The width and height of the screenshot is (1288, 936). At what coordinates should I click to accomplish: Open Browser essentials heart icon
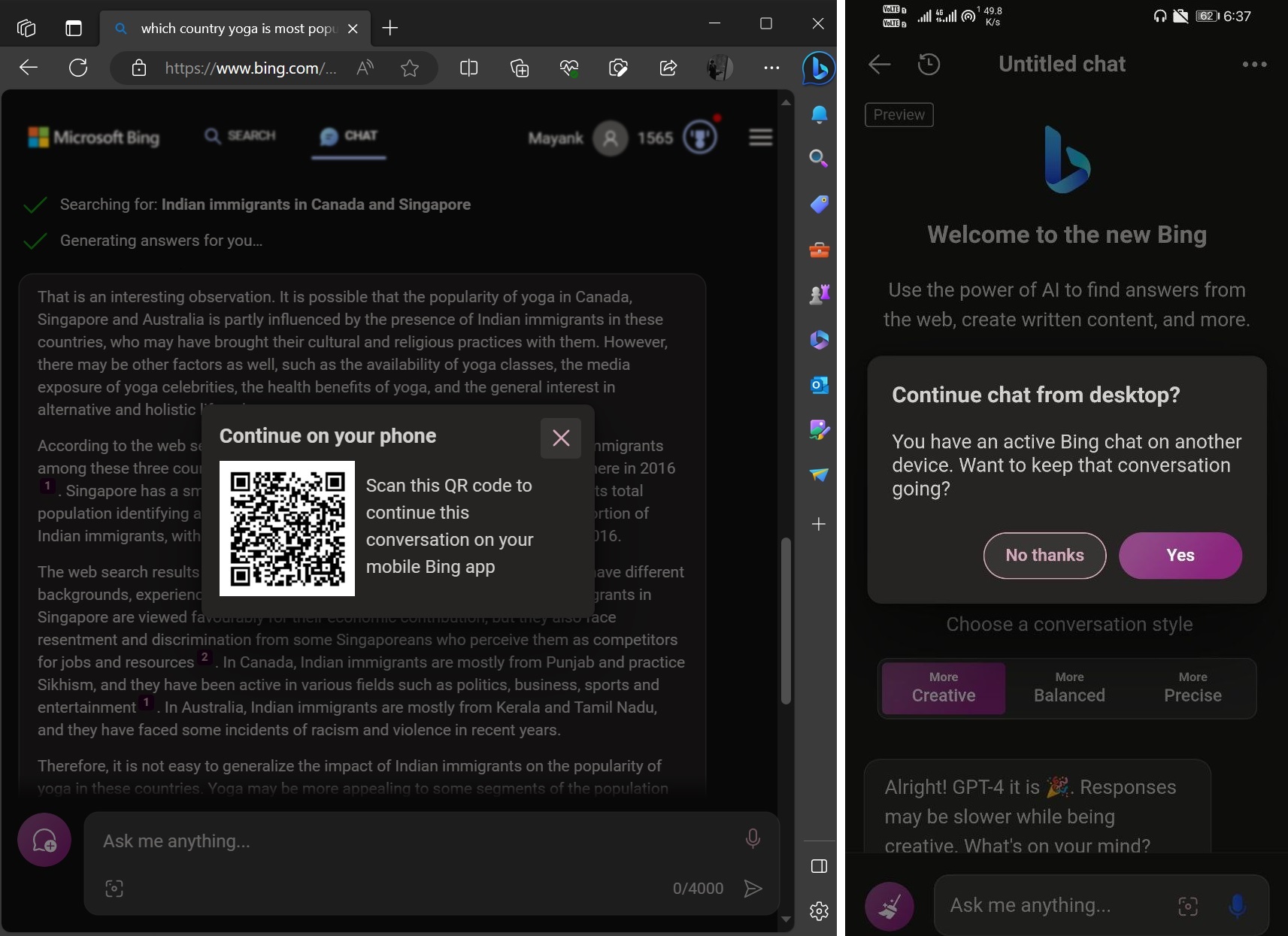click(569, 68)
